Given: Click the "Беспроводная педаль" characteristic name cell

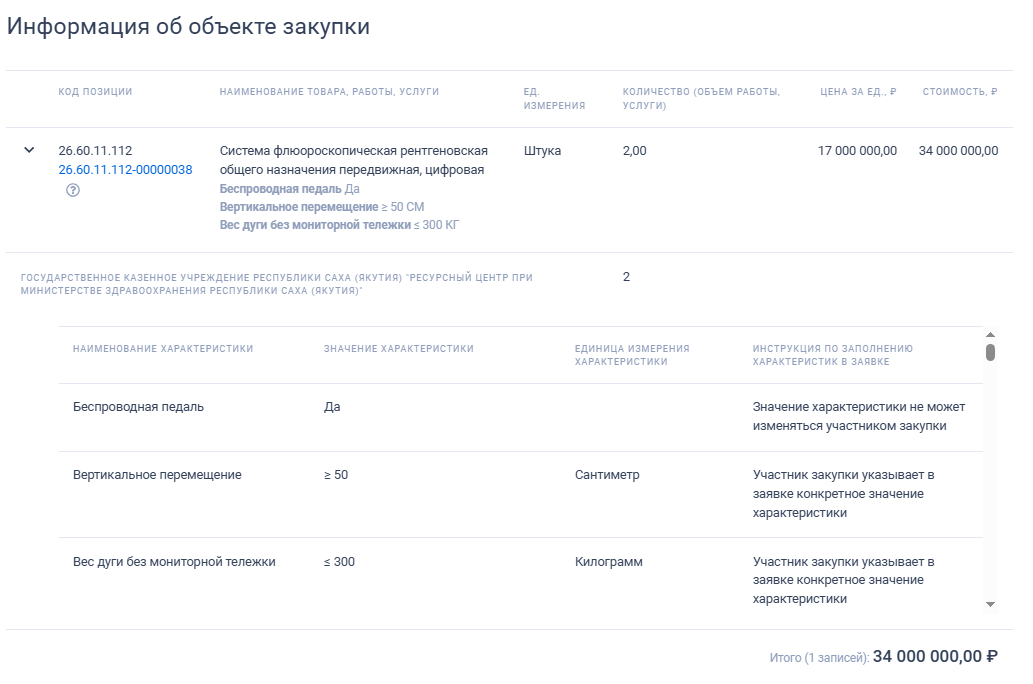Looking at the screenshot, I should pos(138,407).
